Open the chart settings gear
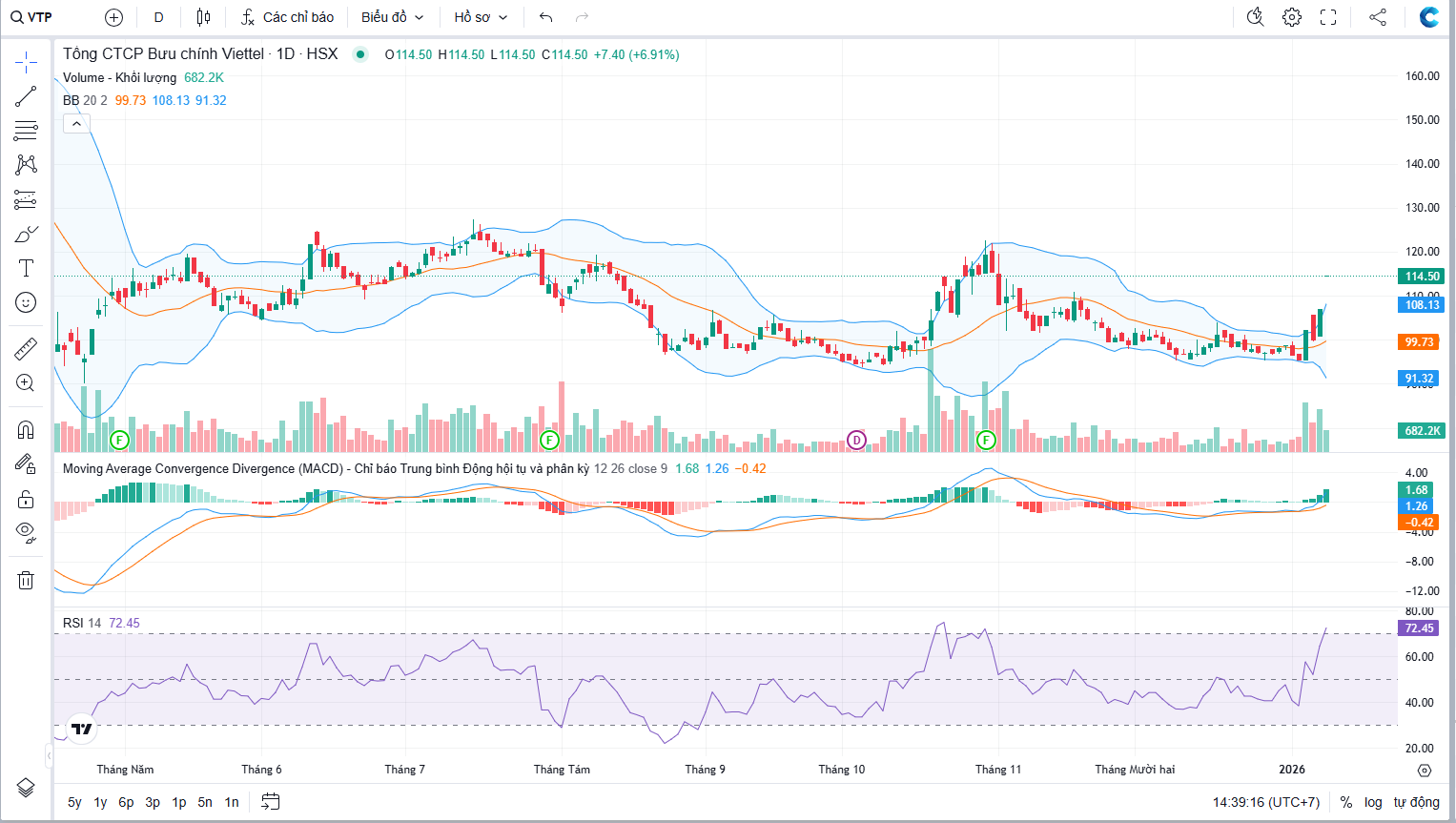The width and height of the screenshot is (1456, 823). click(x=1292, y=17)
